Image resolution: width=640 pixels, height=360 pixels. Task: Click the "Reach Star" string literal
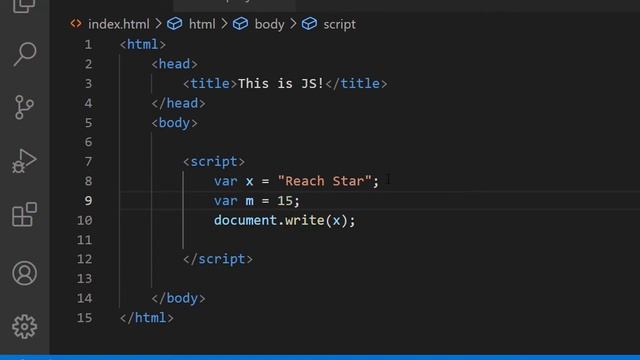[324, 181]
